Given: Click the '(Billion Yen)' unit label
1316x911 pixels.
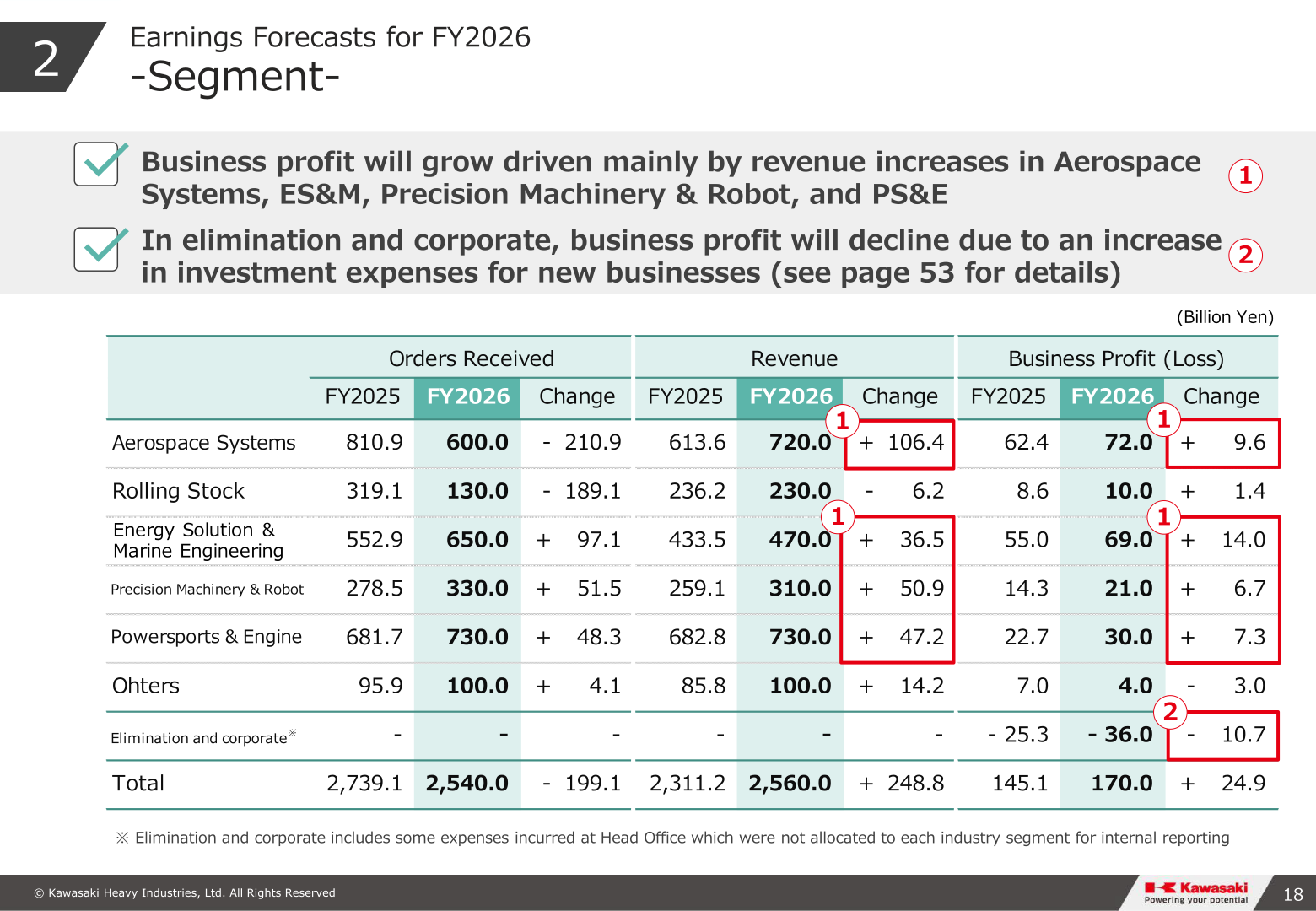Looking at the screenshot, I should coord(1225,317).
